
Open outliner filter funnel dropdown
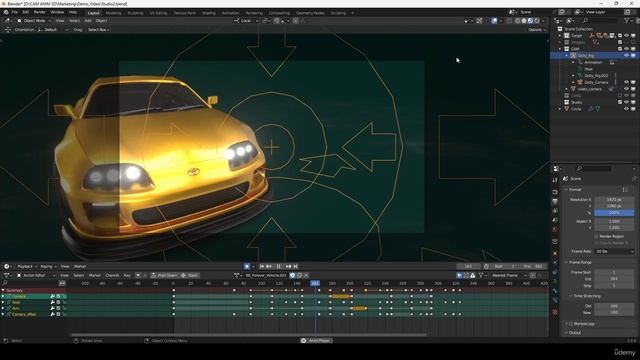629,20
